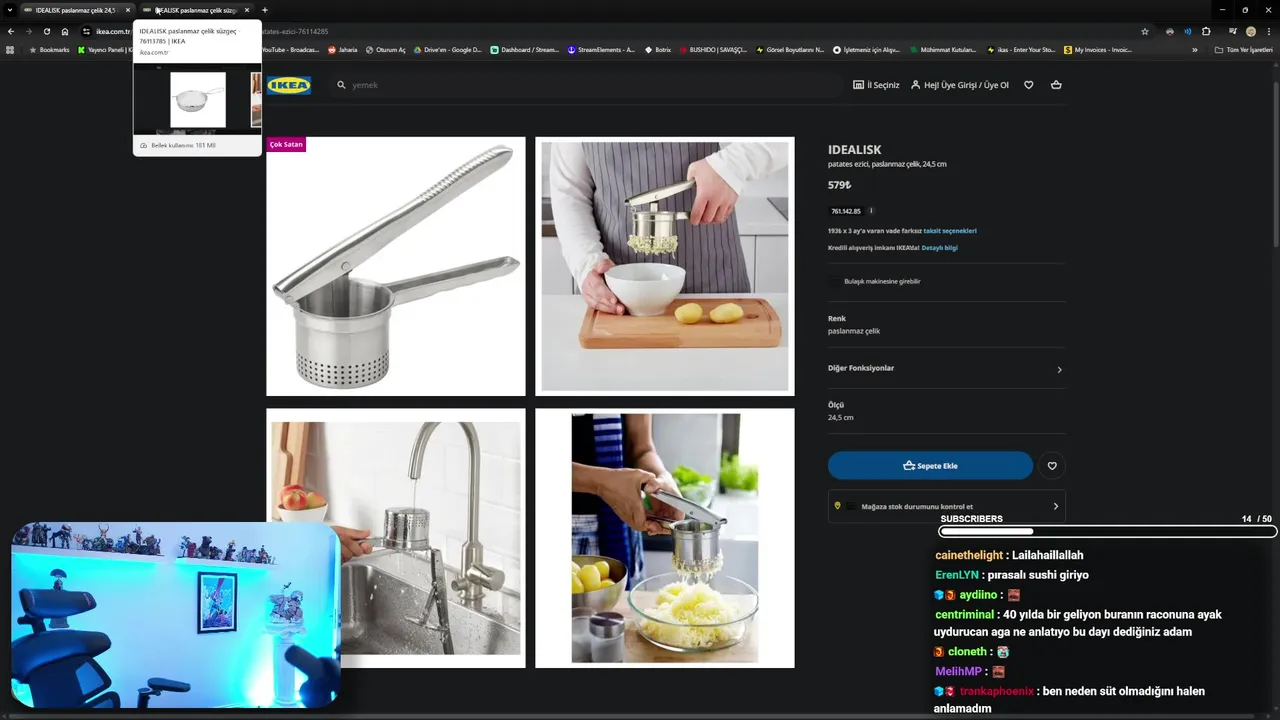Open the potato ricer product image
Viewport: 1280px width, 720px height.
[x=395, y=266]
